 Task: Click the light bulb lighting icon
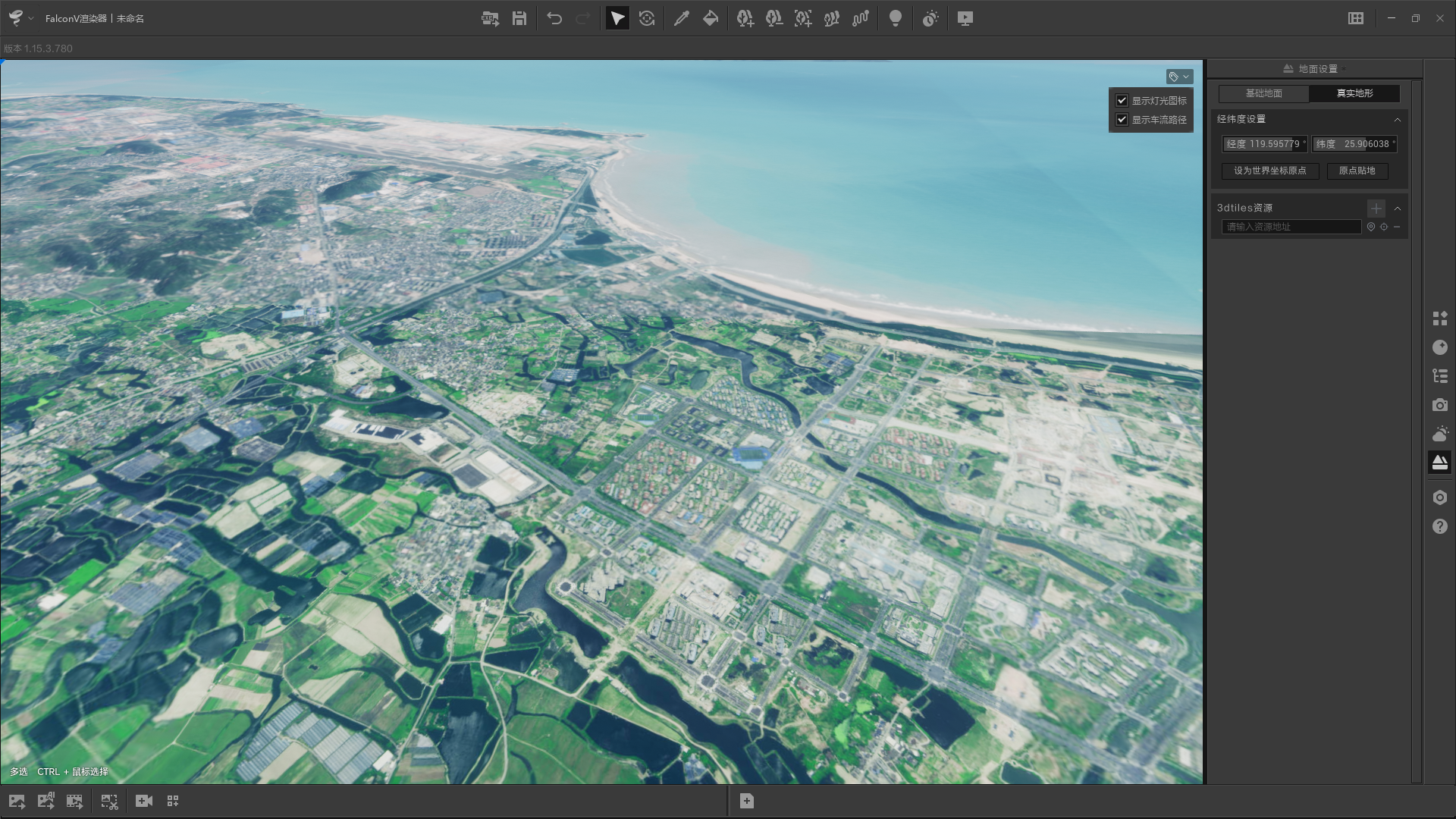click(896, 19)
